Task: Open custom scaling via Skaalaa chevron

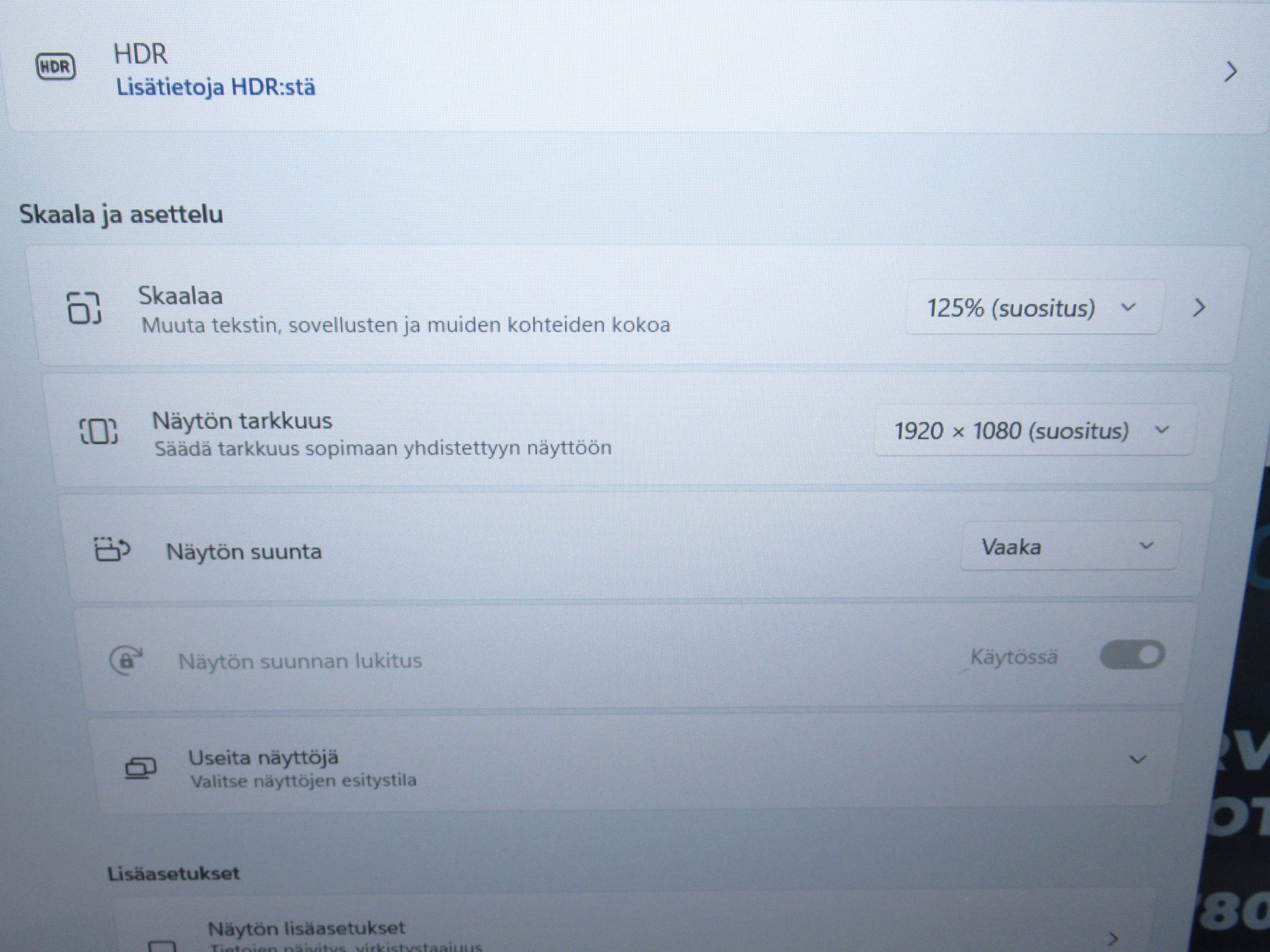Action: (1199, 307)
